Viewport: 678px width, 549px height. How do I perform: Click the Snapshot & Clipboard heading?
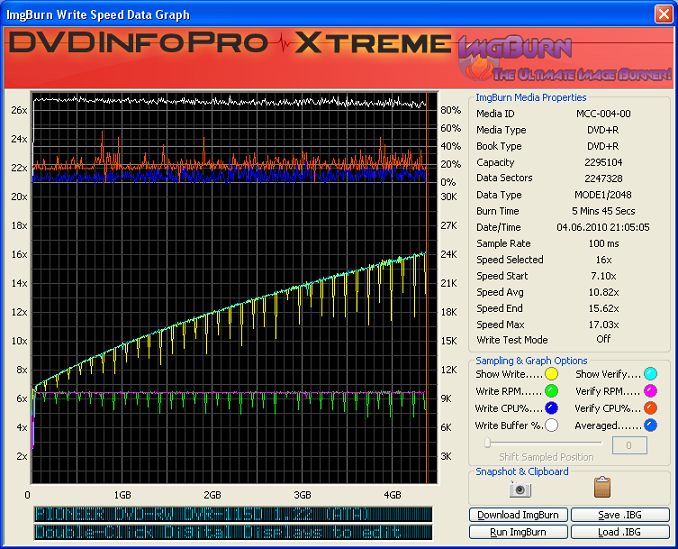pyautogui.click(x=522, y=472)
